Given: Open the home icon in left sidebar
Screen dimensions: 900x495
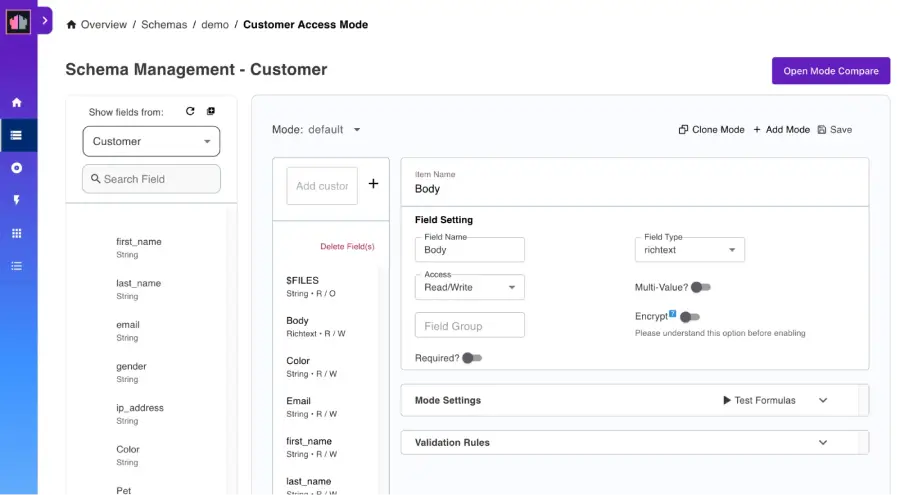Looking at the screenshot, I should coord(17,103).
